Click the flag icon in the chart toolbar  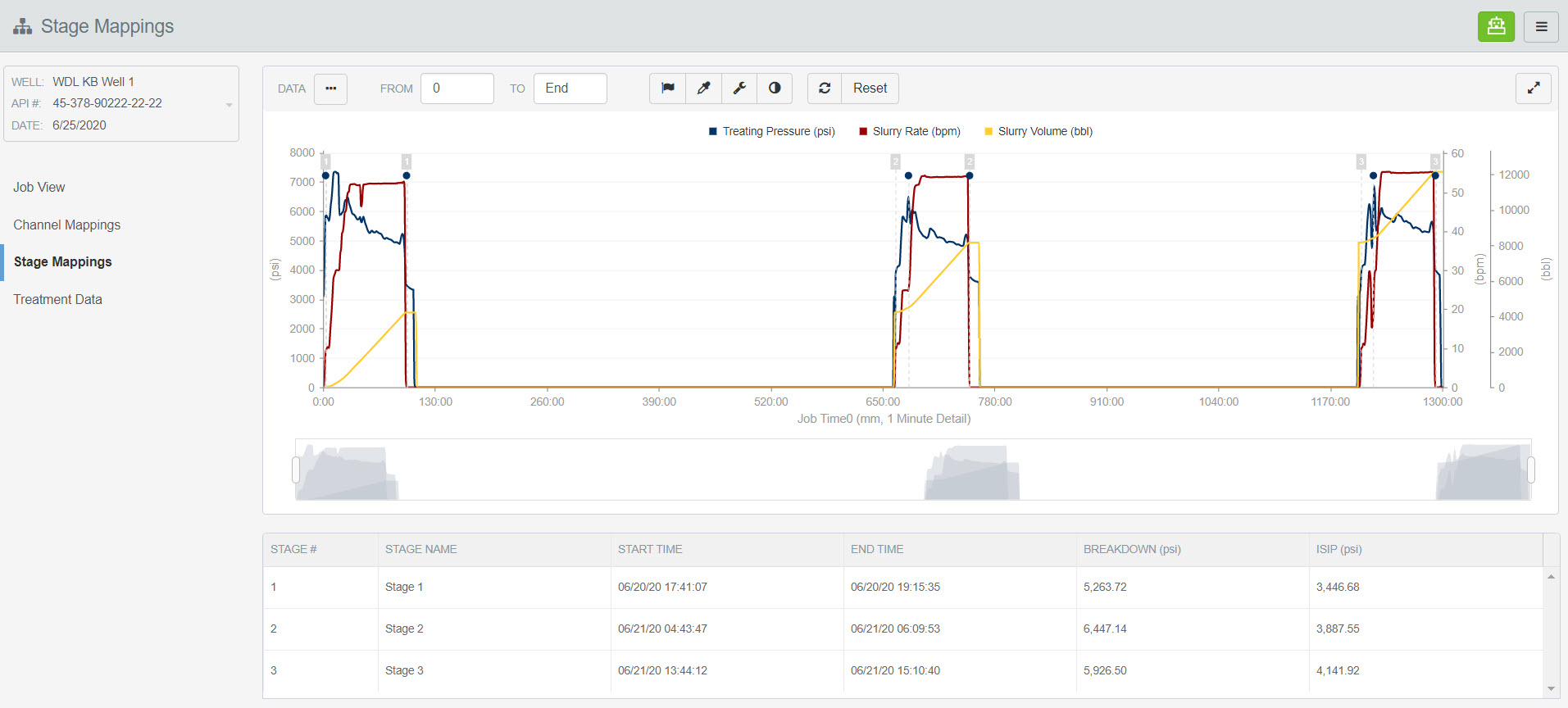tap(668, 88)
